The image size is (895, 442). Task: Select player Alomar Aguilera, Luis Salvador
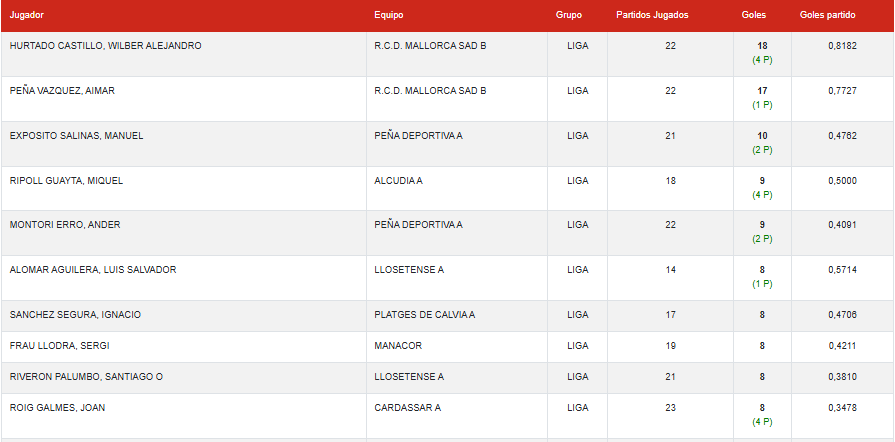click(x=92, y=270)
